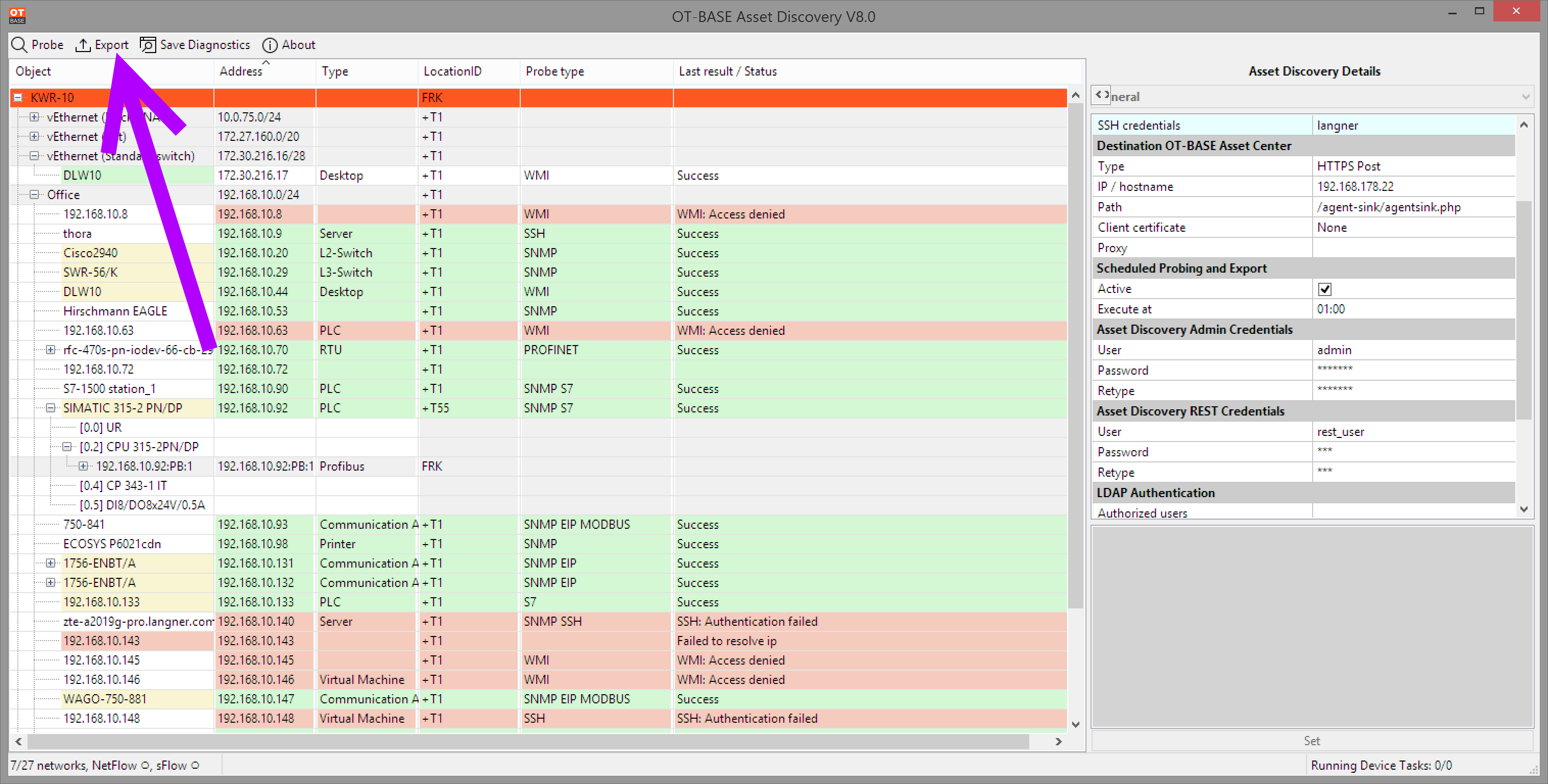The height and width of the screenshot is (784, 1548).
Task: Sort by the Address column header
Action: pos(264,71)
